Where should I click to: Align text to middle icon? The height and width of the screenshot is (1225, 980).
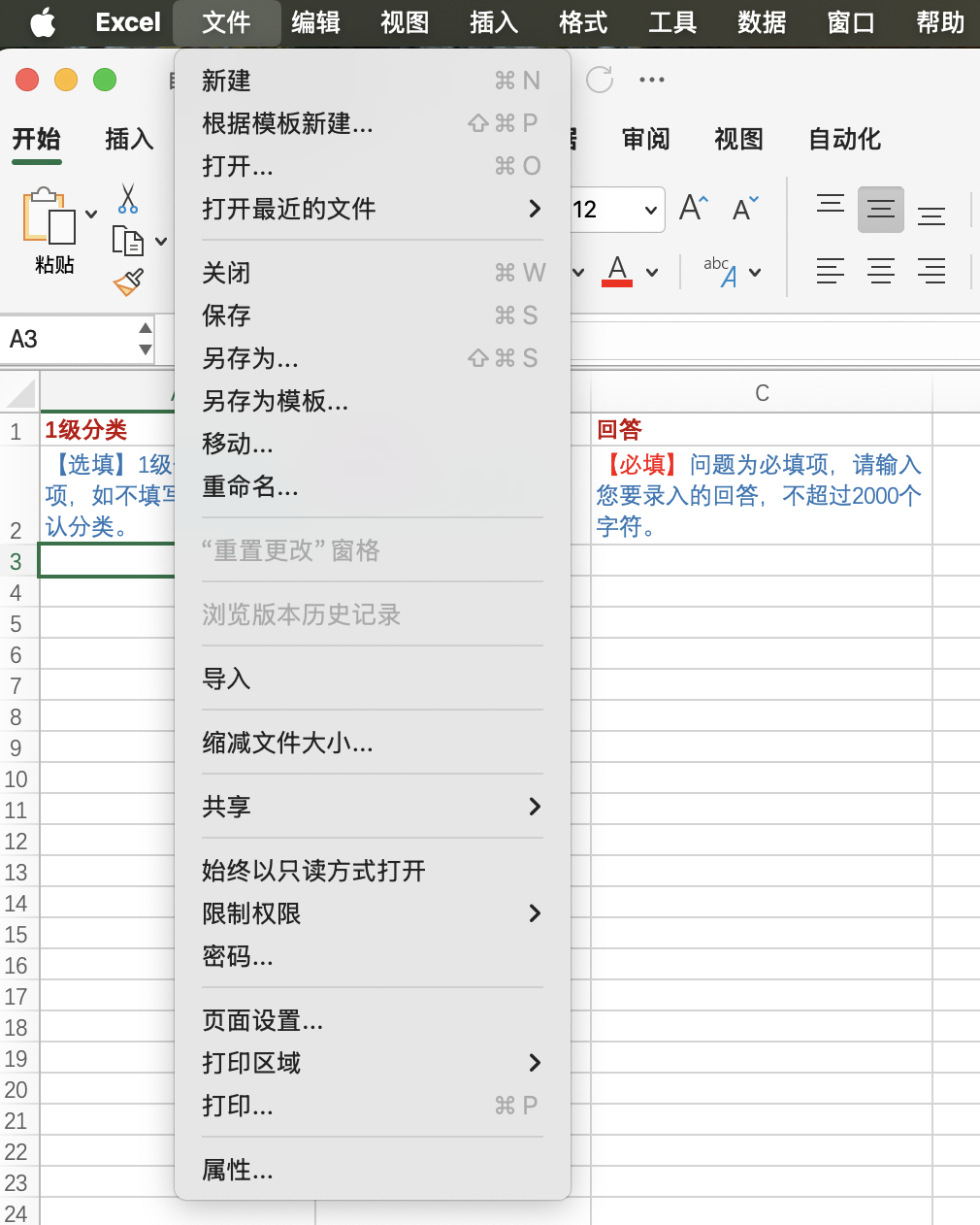pyautogui.click(x=881, y=209)
